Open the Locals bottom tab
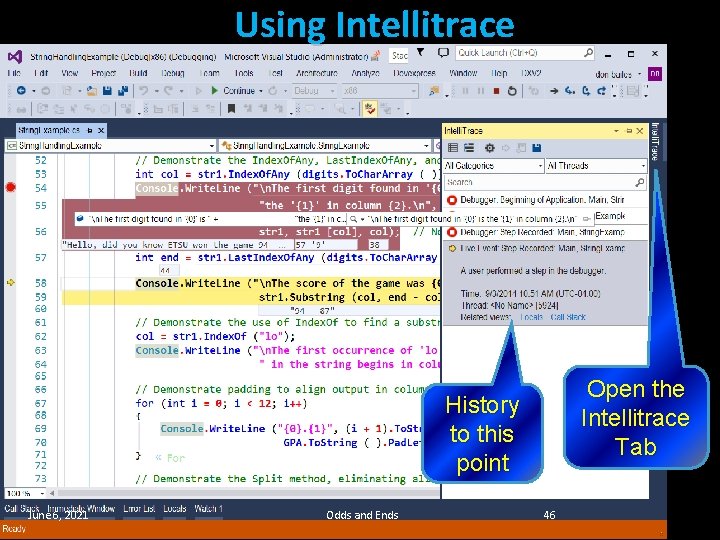720x540 pixels. tap(174, 508)
